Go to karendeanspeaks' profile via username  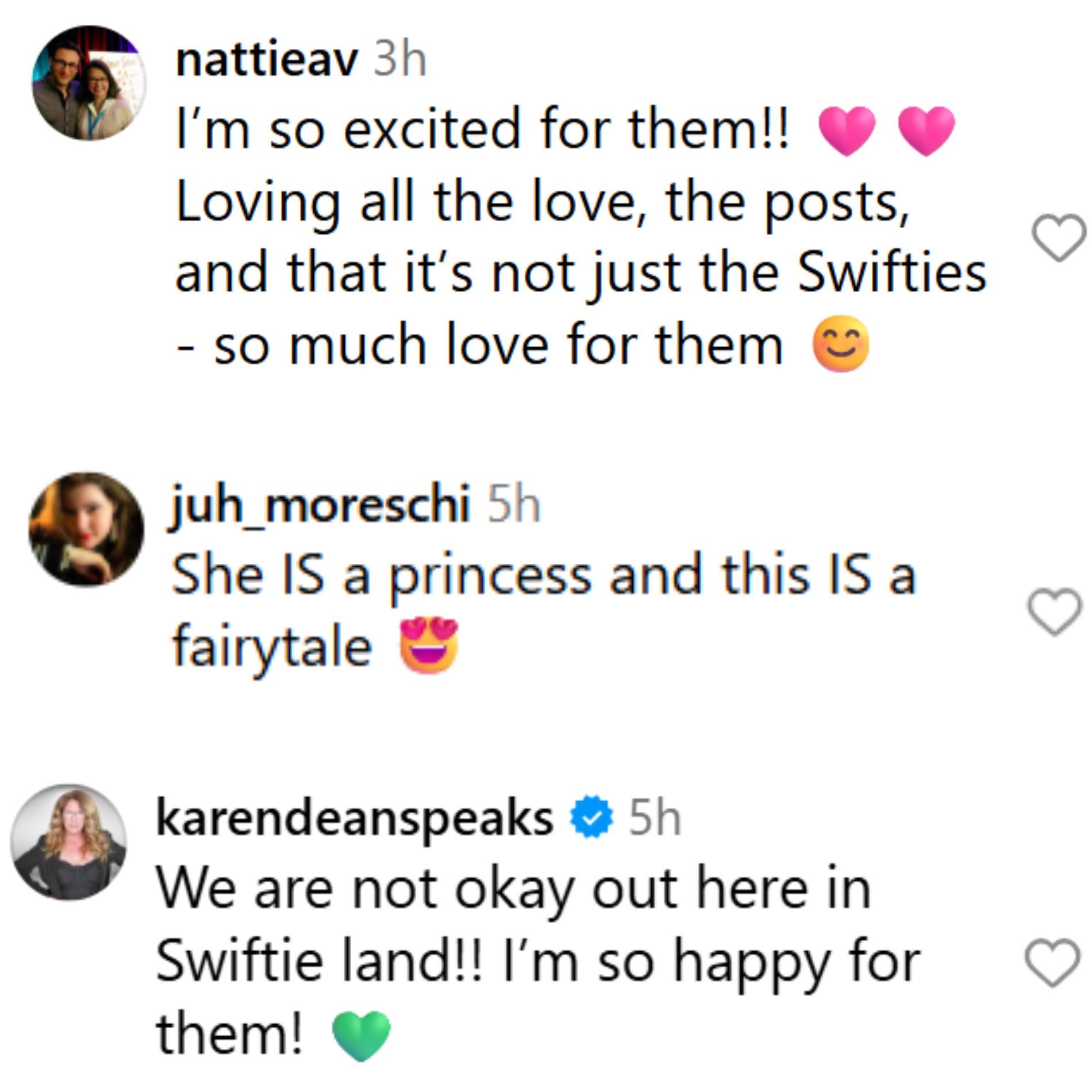tap(354, 818)
